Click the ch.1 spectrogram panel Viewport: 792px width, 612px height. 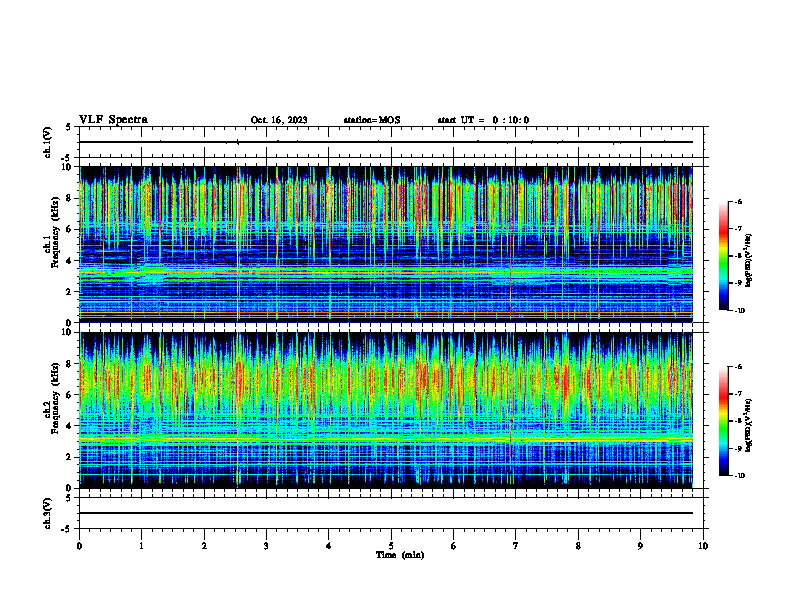pos(385,244)
